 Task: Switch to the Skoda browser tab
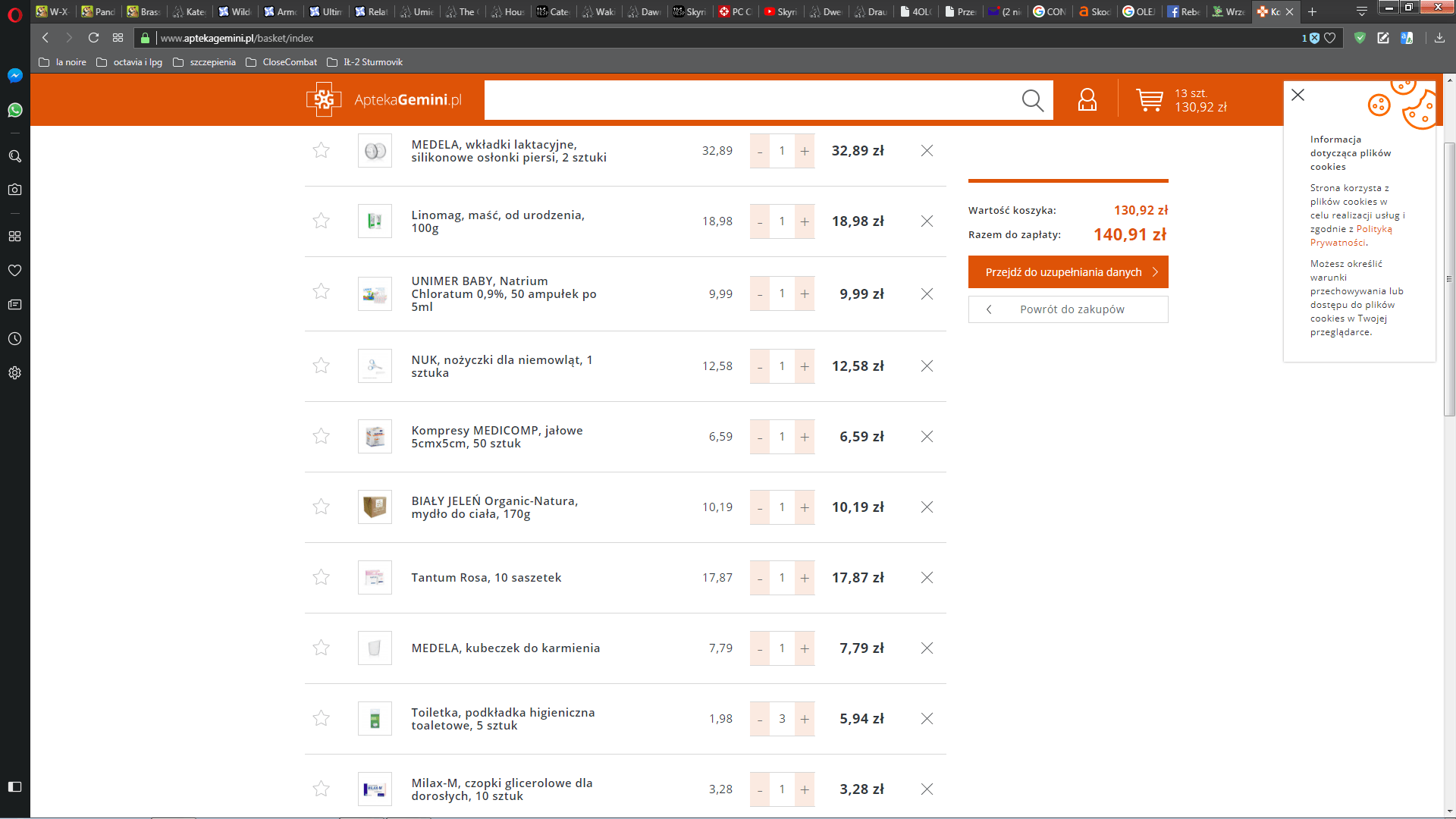click(x=1094, y=11)
